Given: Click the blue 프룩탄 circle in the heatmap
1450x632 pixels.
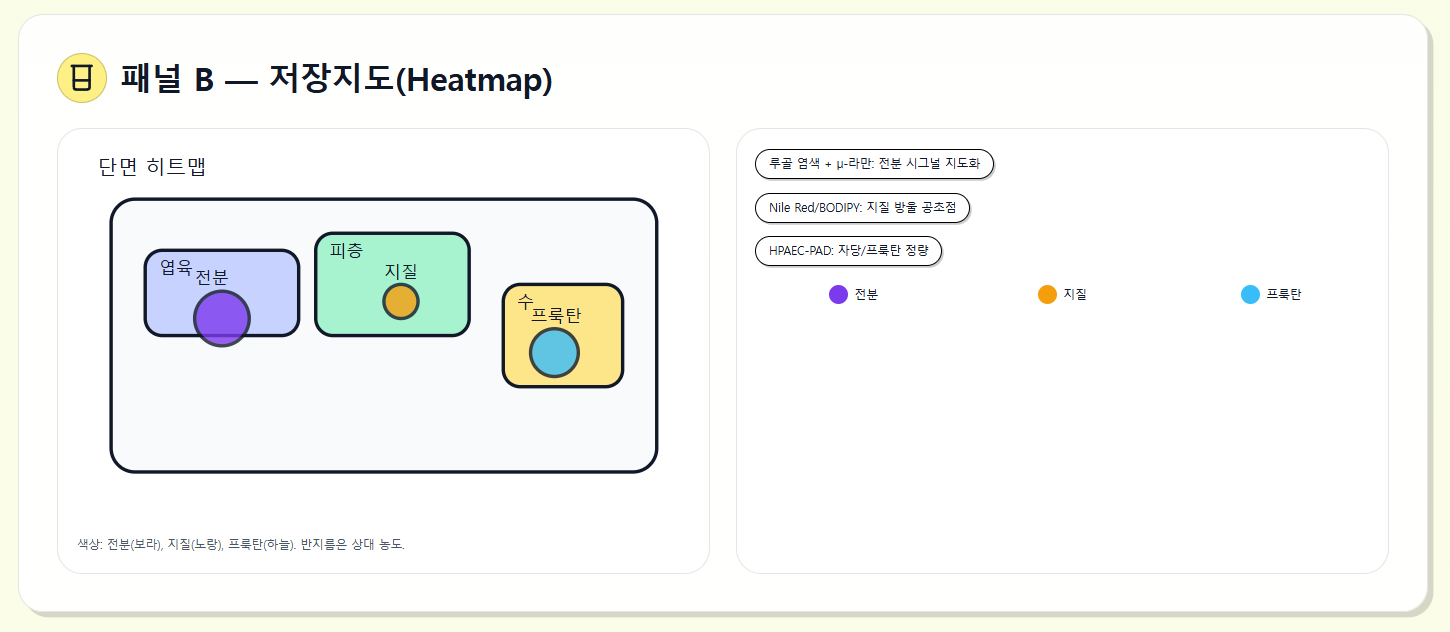Looking at the screenshot, I should click(554, 353).
